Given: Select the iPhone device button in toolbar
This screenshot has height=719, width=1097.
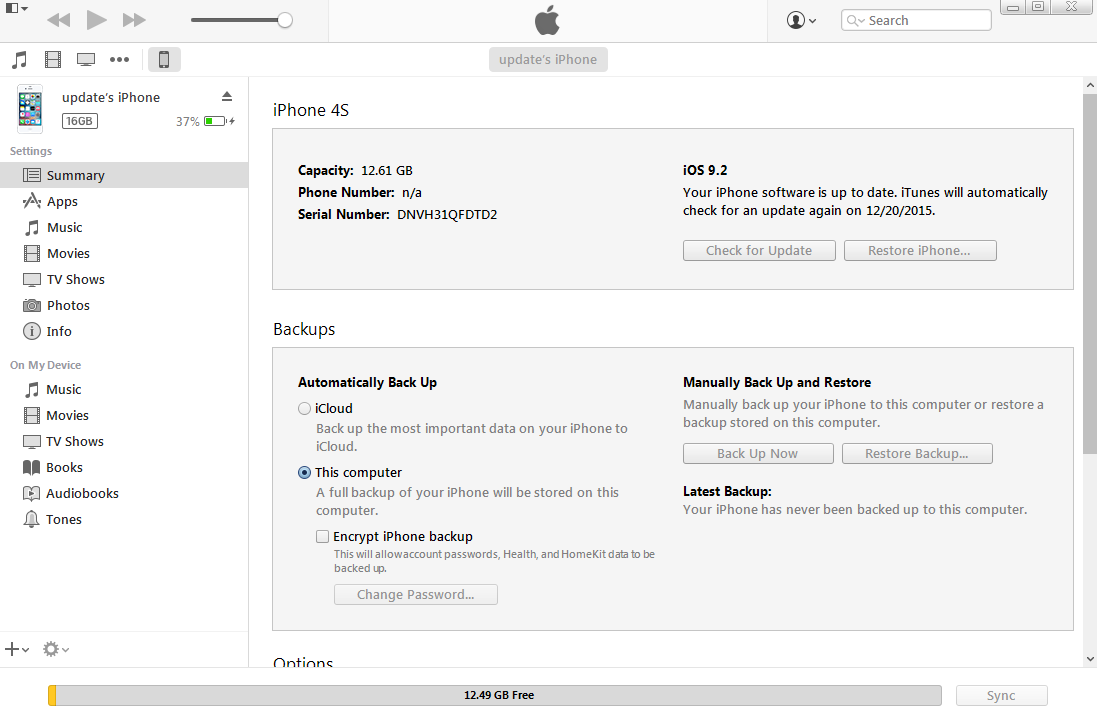Looking at the screenshot, I should [164, 59].
